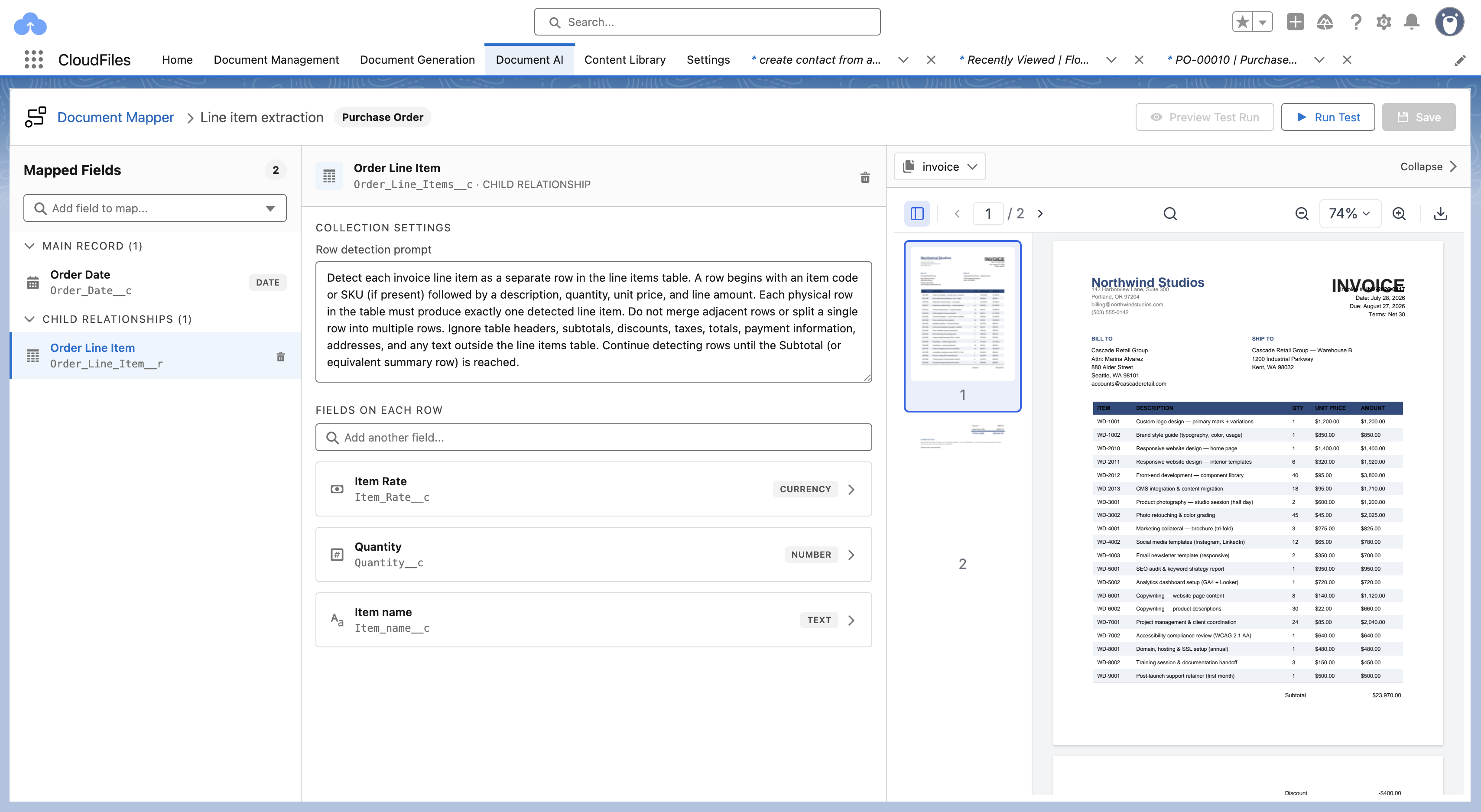
Task: Open the Document Management tab
Action: (276, 60)
